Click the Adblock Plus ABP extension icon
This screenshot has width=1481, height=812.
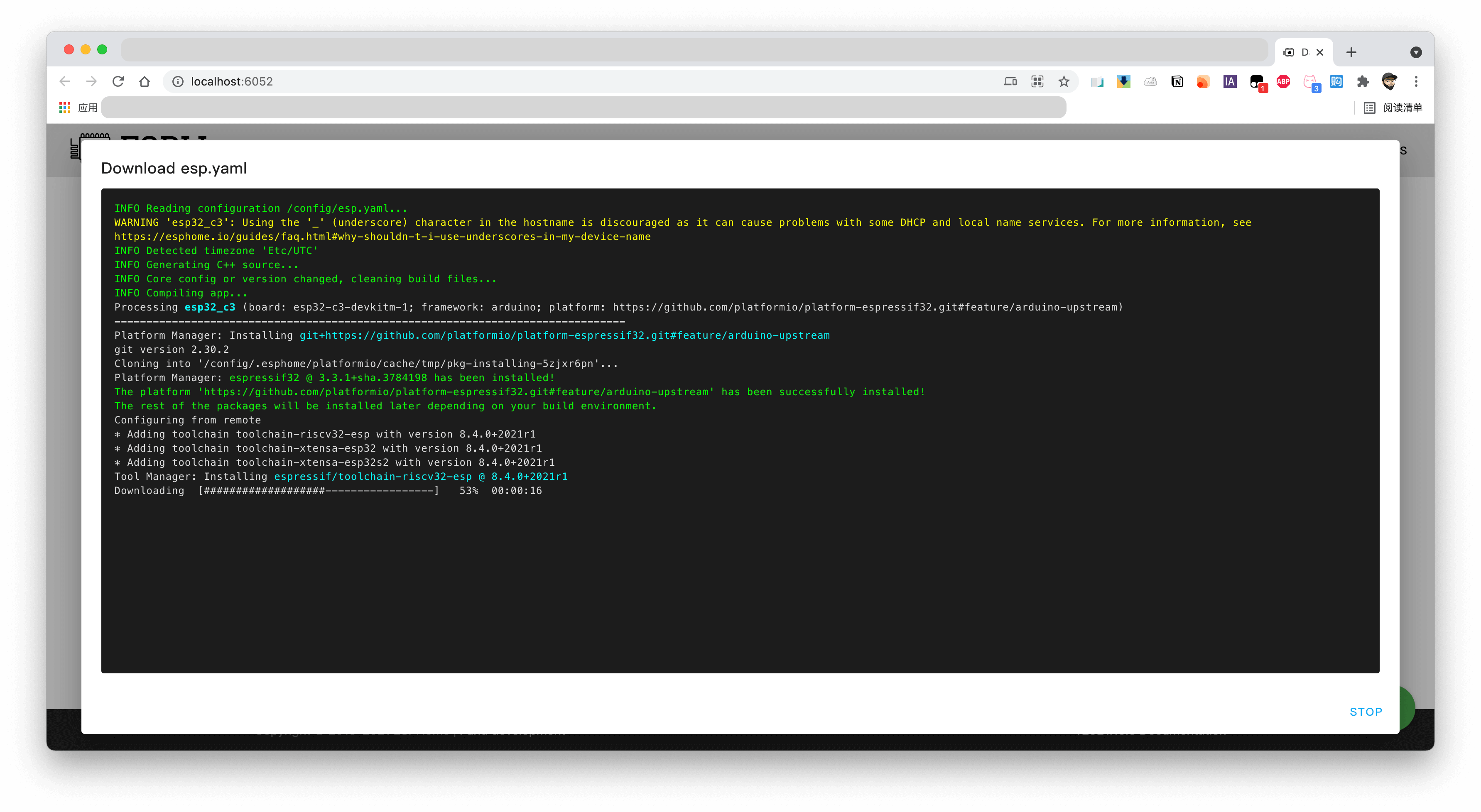coord(1283,82)
